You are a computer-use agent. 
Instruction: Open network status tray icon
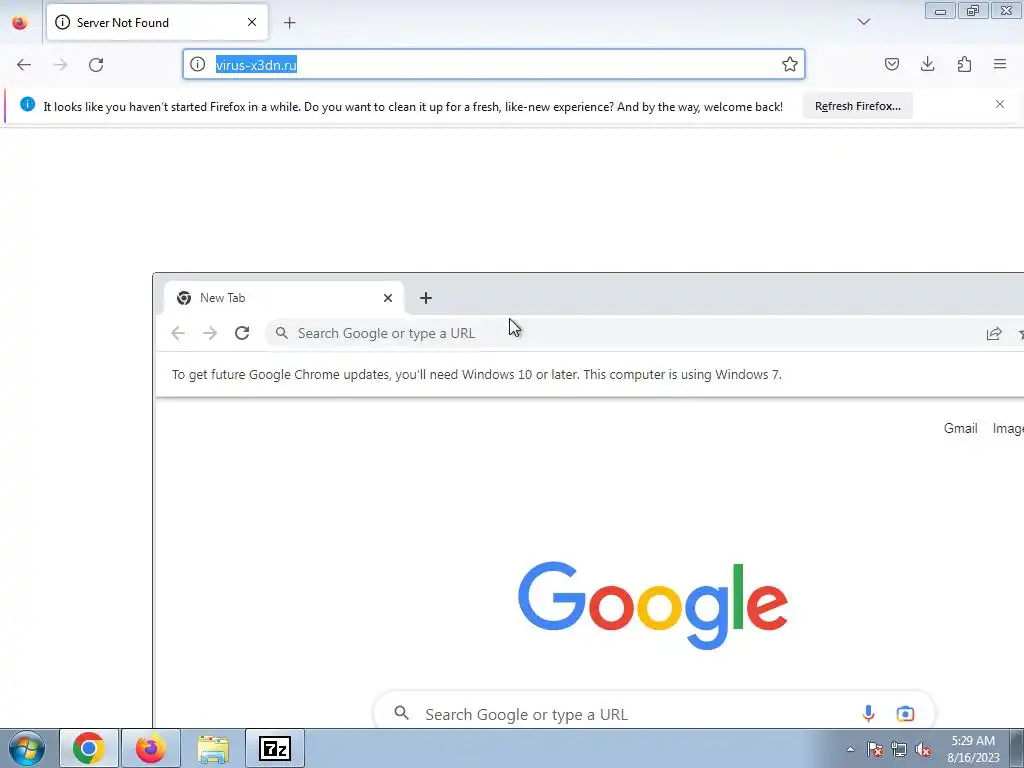[x=899, y=749]
